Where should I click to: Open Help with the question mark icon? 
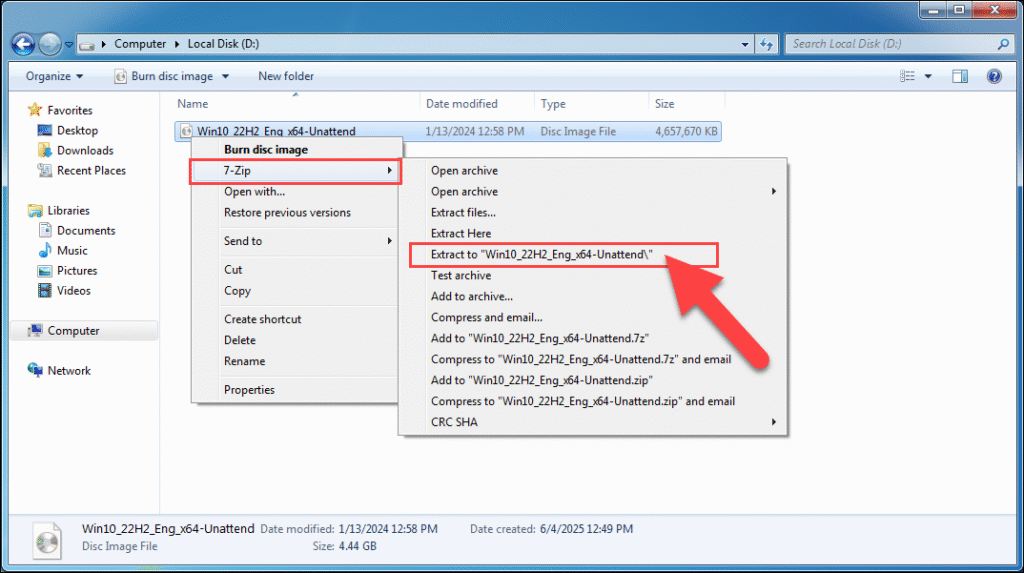(x=994, y=76)
